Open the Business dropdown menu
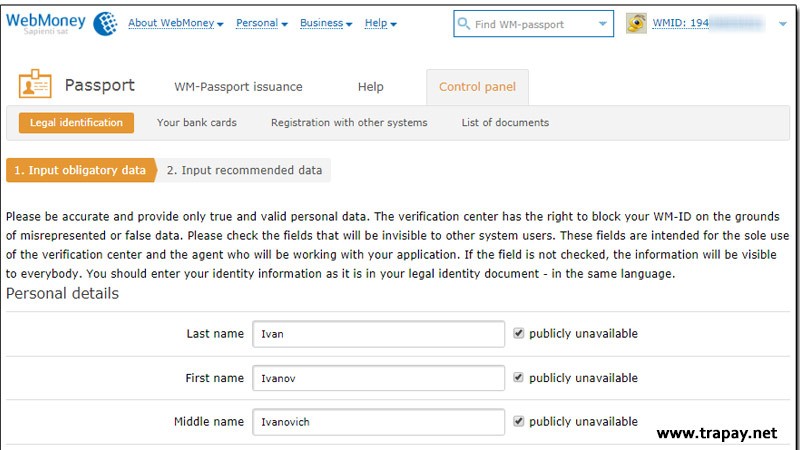800x450 pixels. (326, 24)
